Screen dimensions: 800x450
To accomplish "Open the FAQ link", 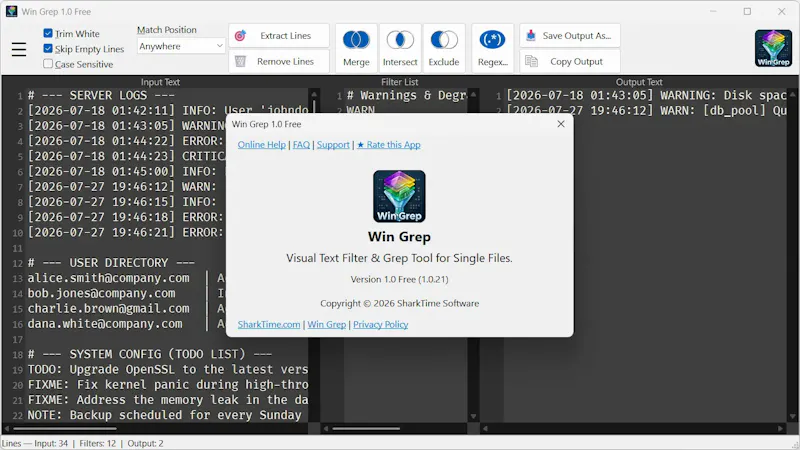I will [301, 145].
